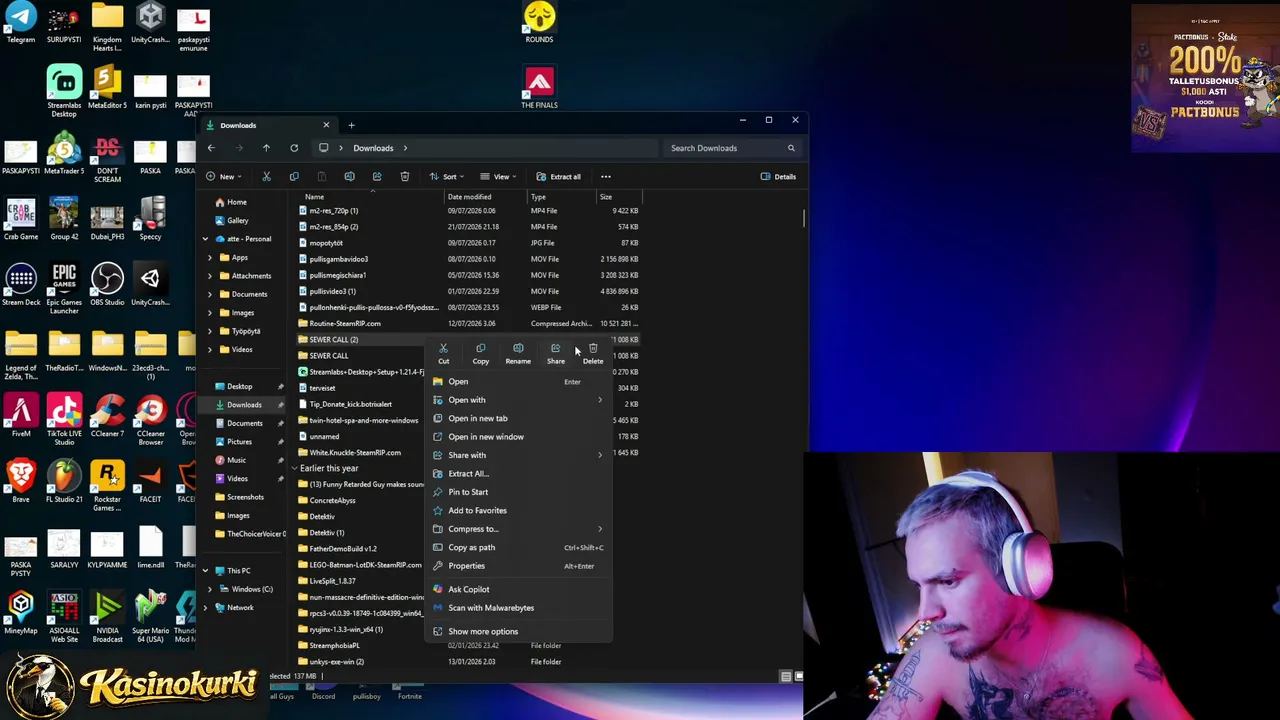Choose Extract All... from context menu

click(517, 474)
